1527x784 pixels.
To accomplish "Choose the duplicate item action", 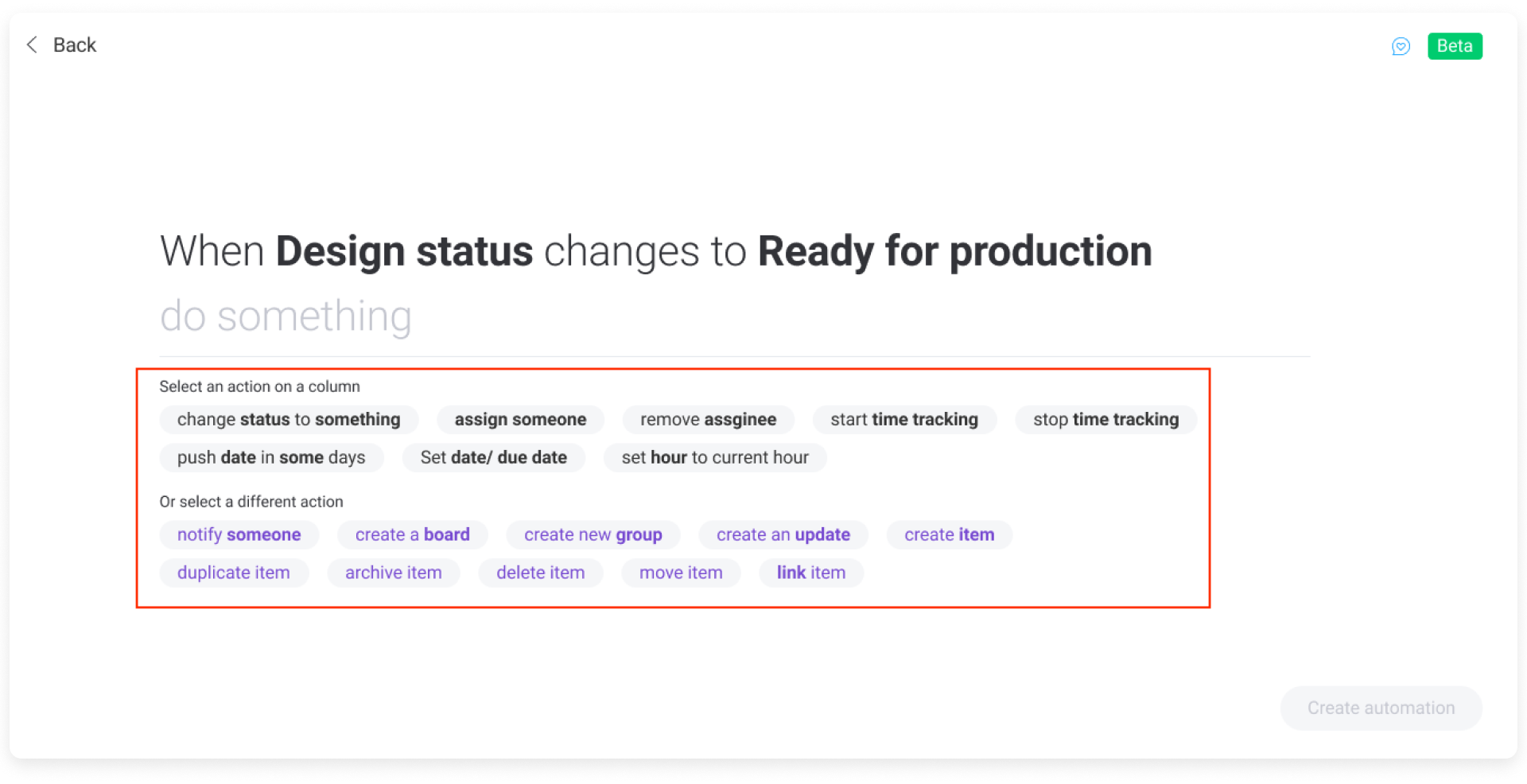I will tap(234, 572).
